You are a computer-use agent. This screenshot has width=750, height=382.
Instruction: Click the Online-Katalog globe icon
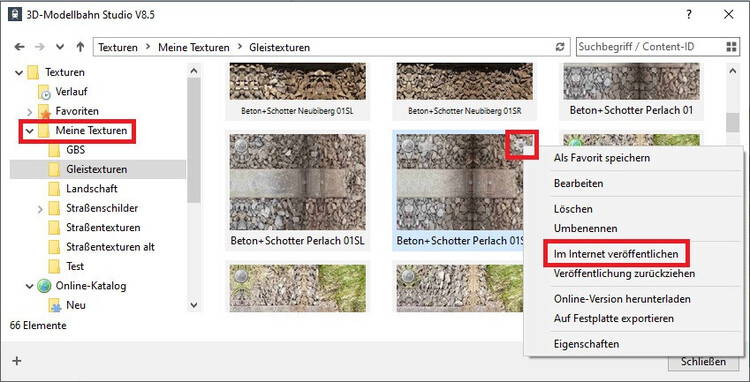(x=44, y=286)
